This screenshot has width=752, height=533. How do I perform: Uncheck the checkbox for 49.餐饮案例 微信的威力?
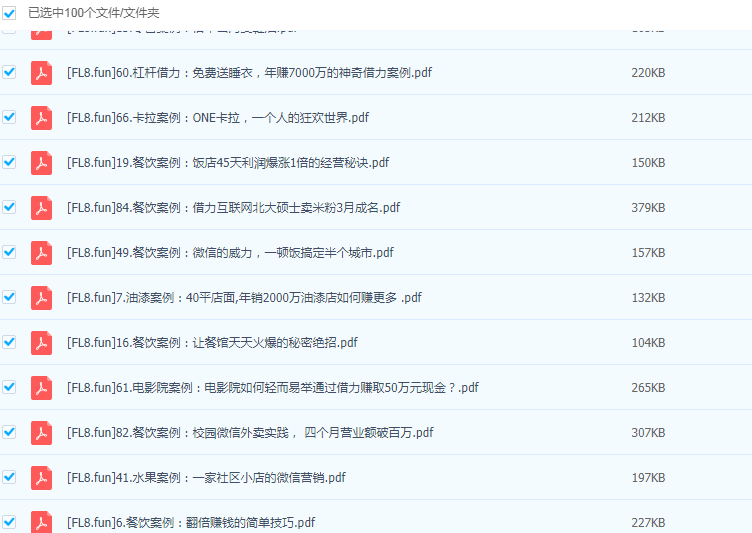click(x=10, y=252)
